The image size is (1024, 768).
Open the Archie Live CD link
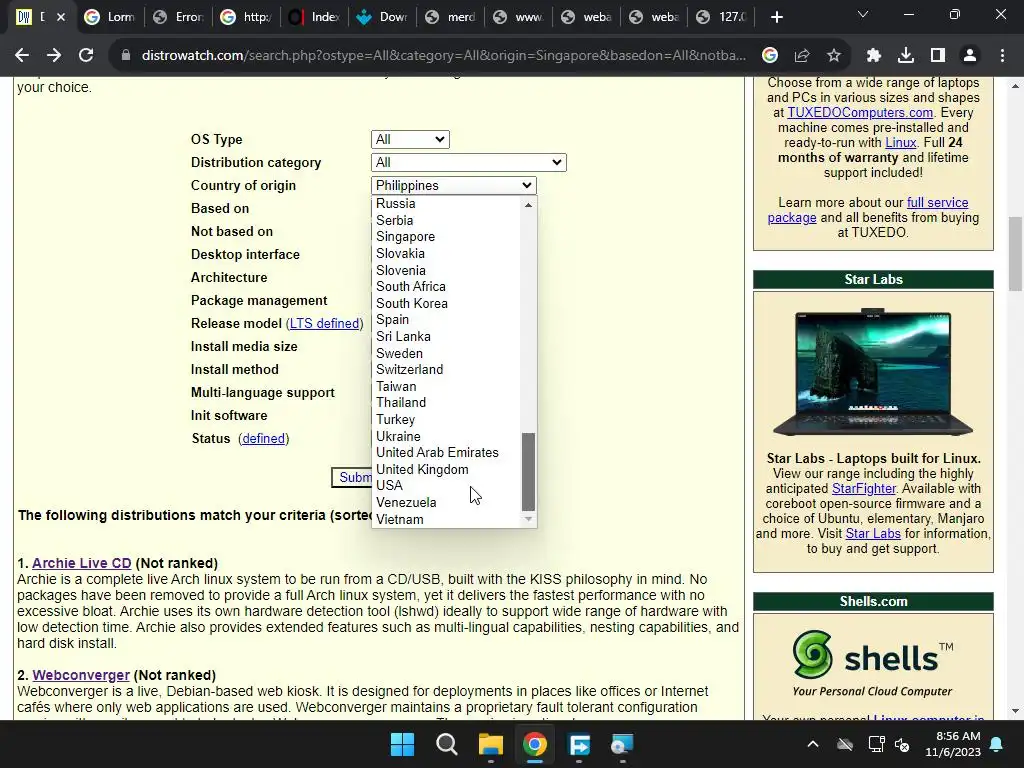[x=82, y=563]
